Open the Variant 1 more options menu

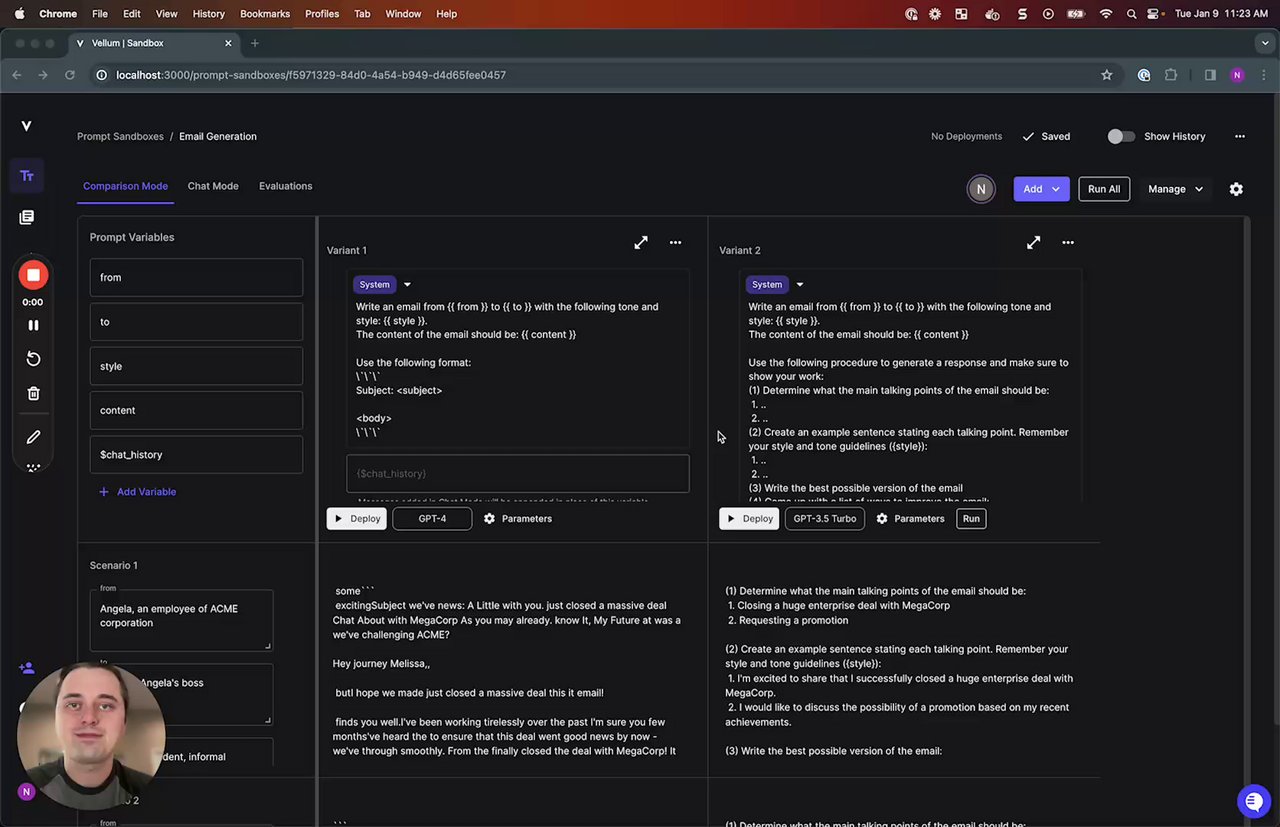(675, 242)
